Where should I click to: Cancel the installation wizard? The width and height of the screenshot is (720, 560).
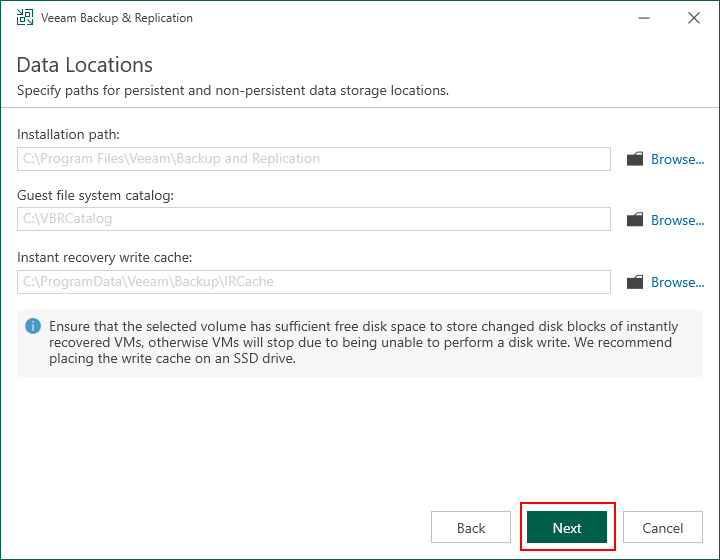pos(663,527)
